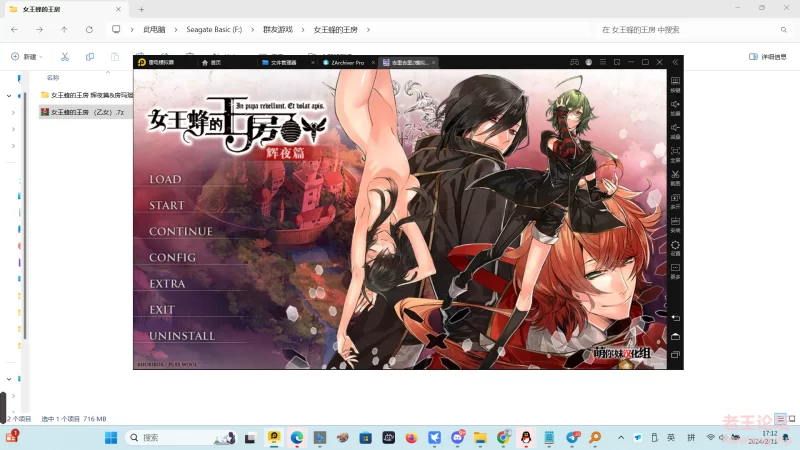The image size is (800, 450).
Task: Click Seagate Basic (F:) breadcrumb
Action: pos(214,30)
